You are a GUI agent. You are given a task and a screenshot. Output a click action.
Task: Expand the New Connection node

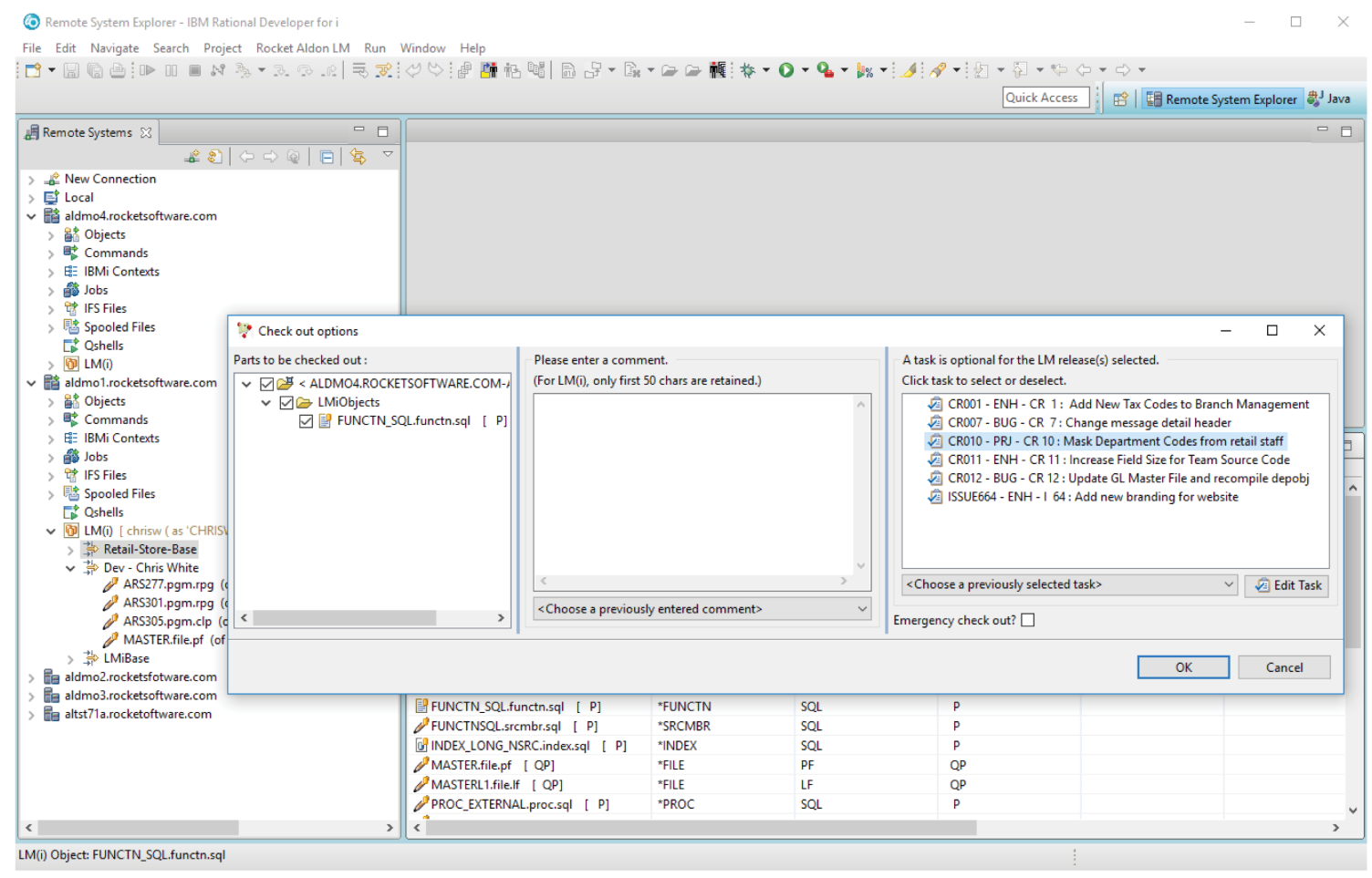coord(31,180)
